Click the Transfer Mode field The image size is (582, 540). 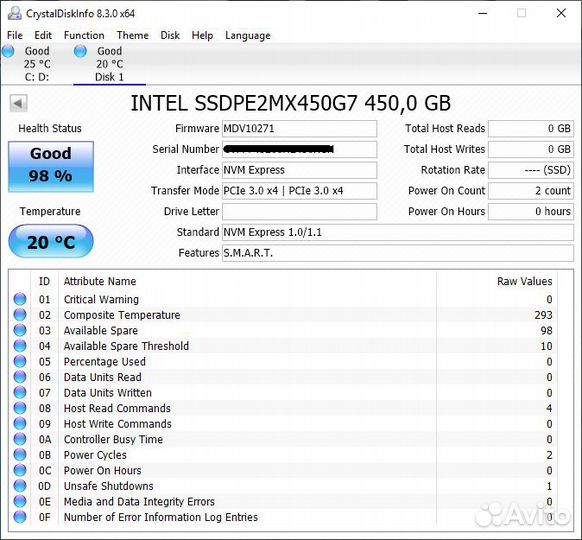point(299,191)
